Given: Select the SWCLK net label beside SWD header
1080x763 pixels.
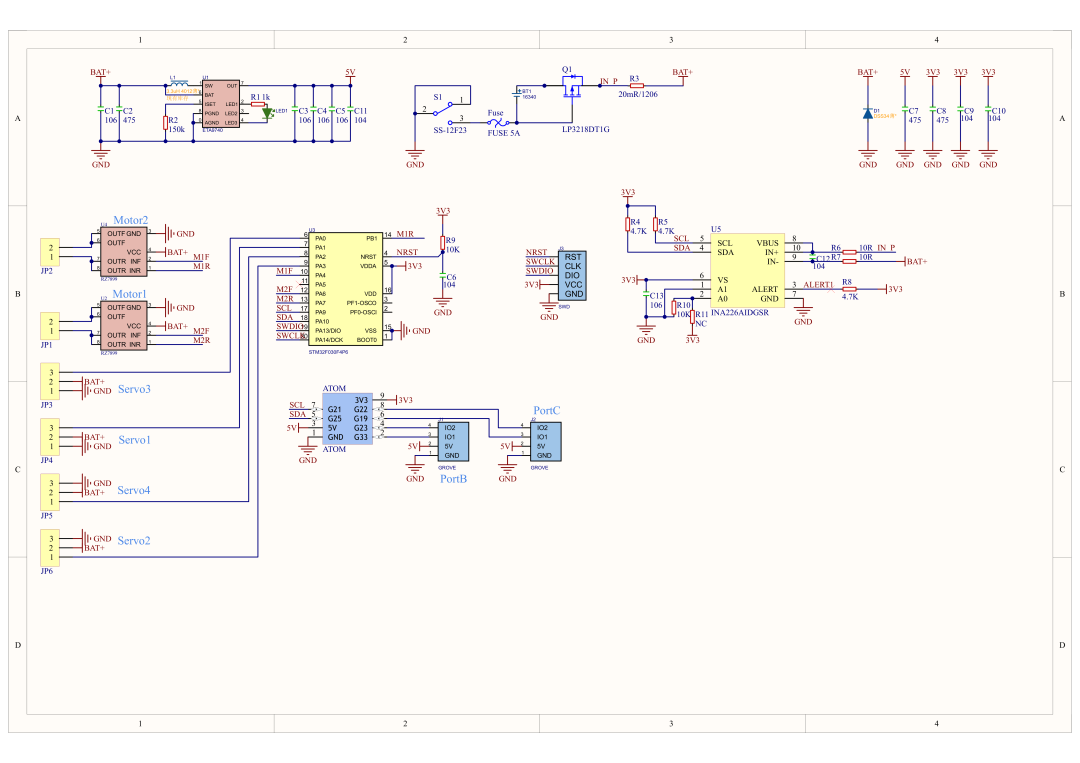Looking at the screenshot, I should click(540, 262).
